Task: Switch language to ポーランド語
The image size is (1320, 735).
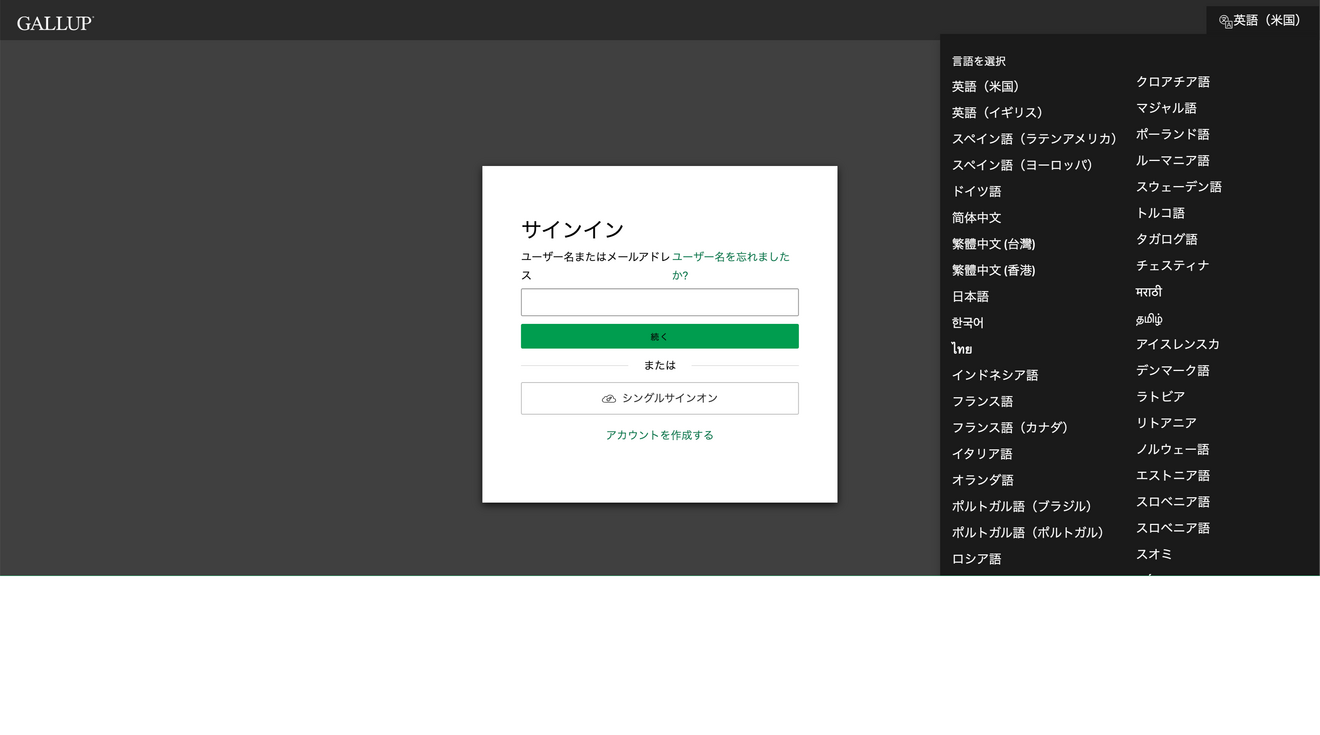Action: click(x=1173, y=134)
